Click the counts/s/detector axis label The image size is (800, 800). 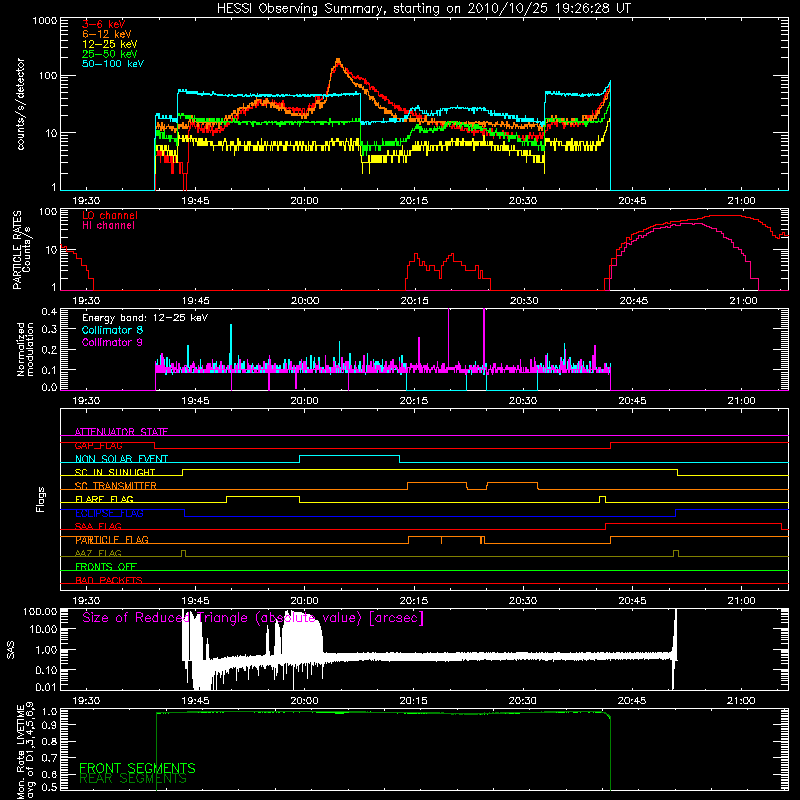click(x=20, y=104)
